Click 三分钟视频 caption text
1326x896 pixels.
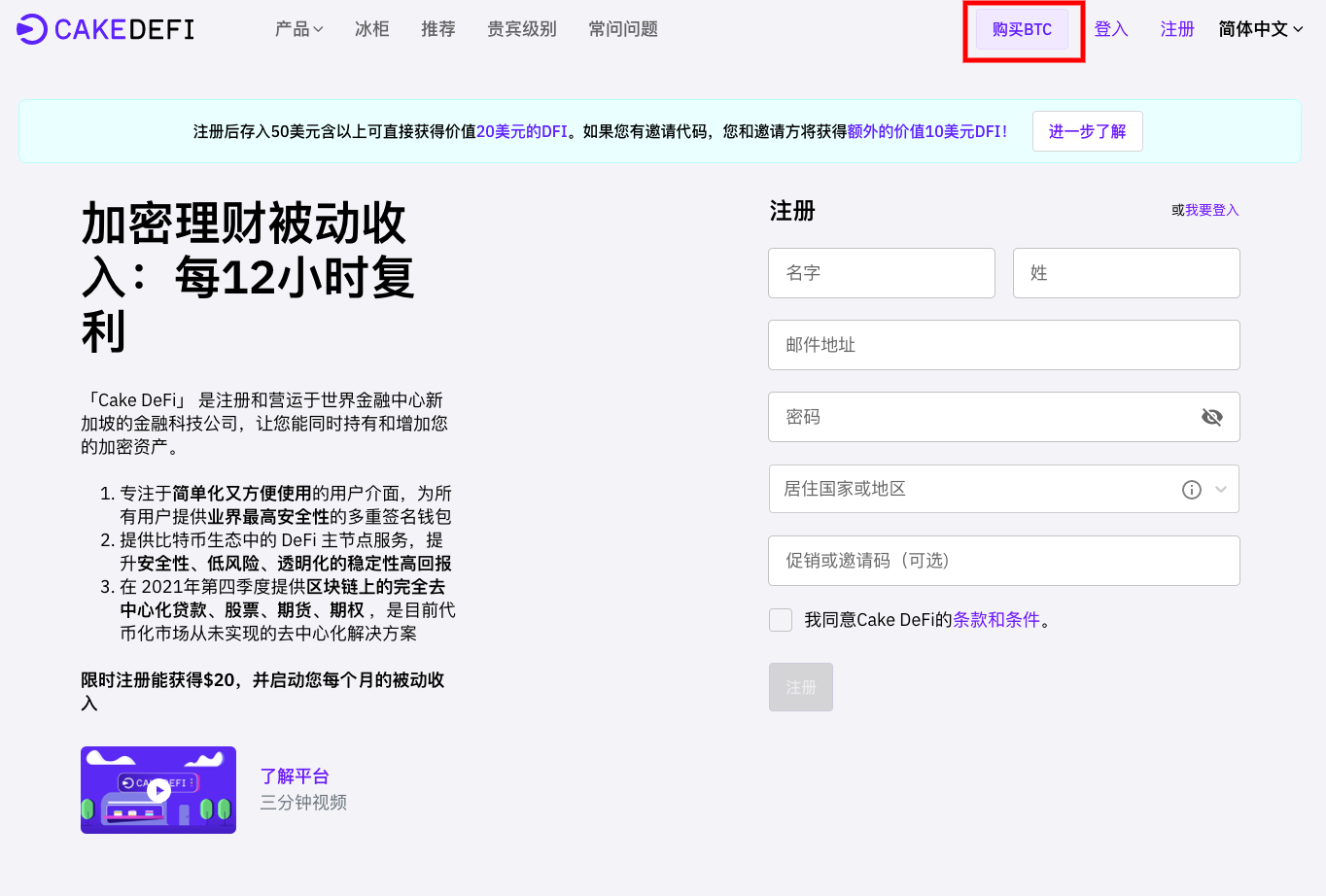pos(303,803)
